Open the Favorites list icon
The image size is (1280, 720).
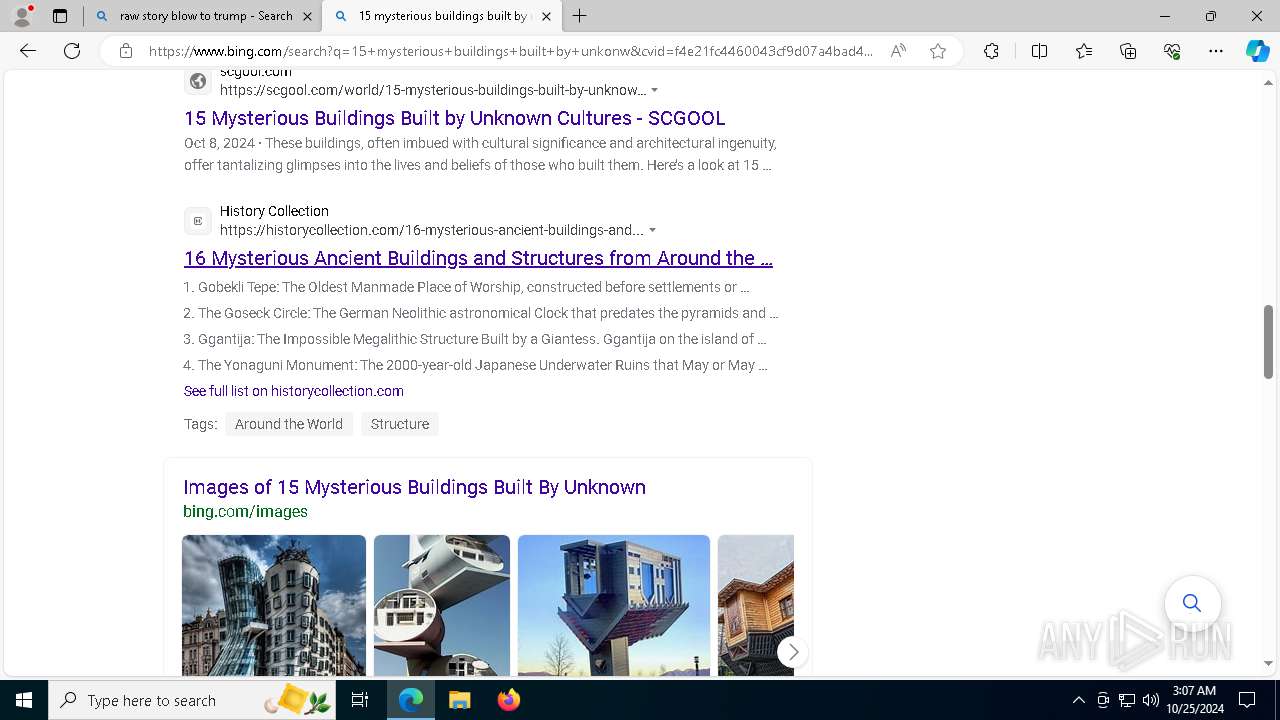1084,51
